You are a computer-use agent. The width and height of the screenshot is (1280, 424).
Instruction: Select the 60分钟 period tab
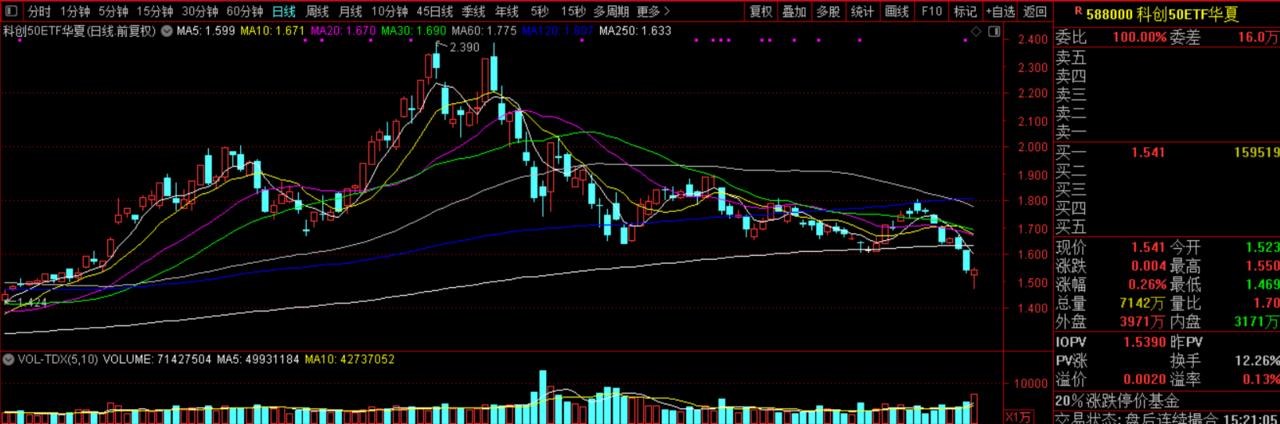(x=245, y=11)
